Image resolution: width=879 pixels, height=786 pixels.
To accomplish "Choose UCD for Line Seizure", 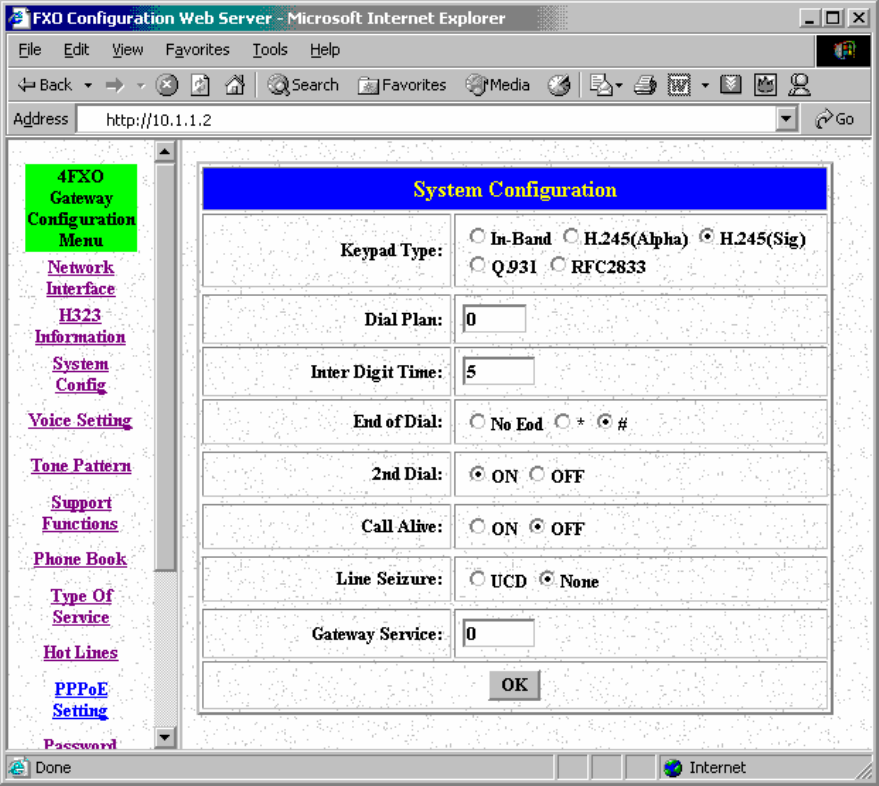I will pyautogui.click(x=477, y=579).
